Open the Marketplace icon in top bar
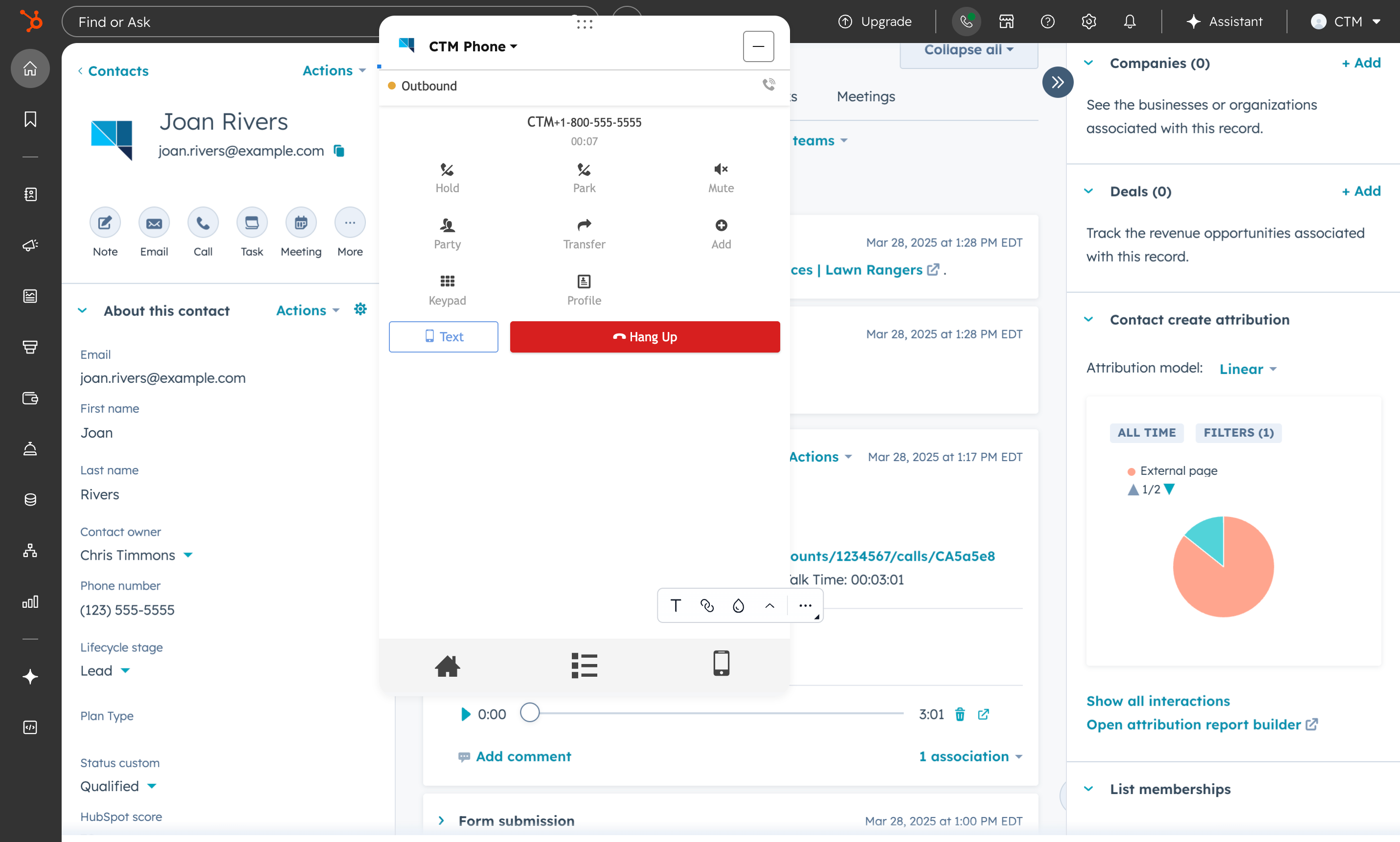Screen dimensions: 1400x842 pos(1006,22)
